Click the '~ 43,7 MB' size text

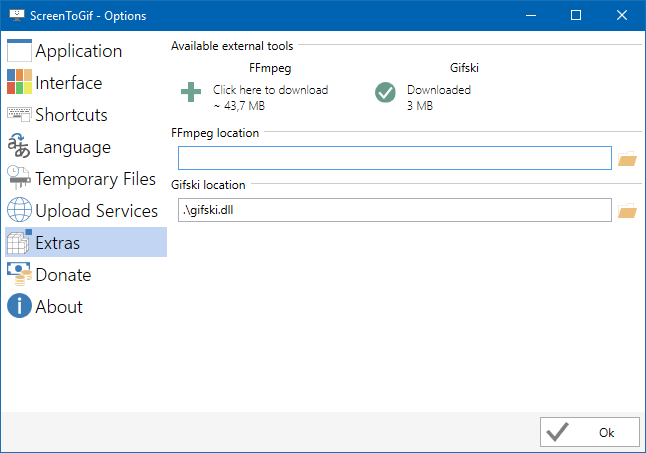pyautogui.click(x=239, y=106)
